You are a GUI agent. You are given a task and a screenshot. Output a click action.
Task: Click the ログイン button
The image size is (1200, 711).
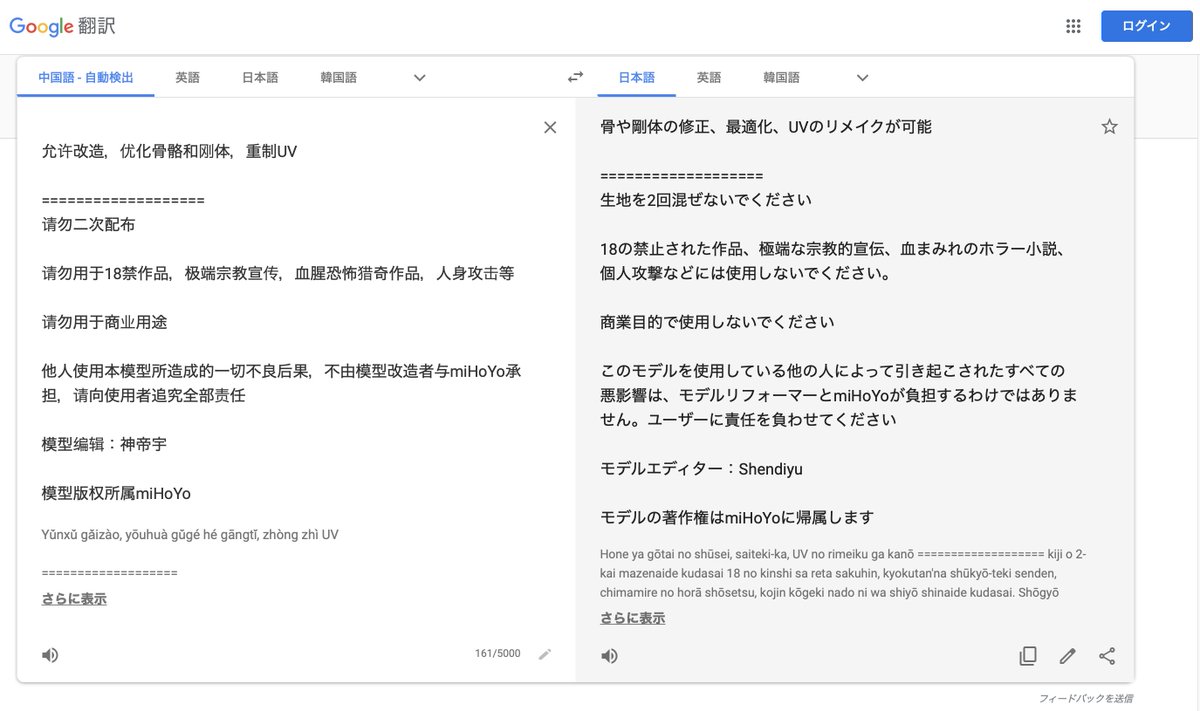[x=1146, y=26]
